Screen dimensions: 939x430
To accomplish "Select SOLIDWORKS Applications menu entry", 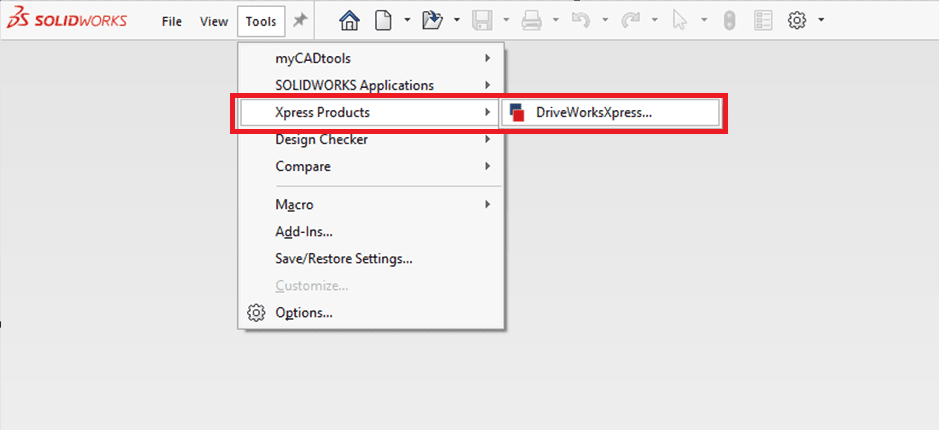I will tap(354, 86).
